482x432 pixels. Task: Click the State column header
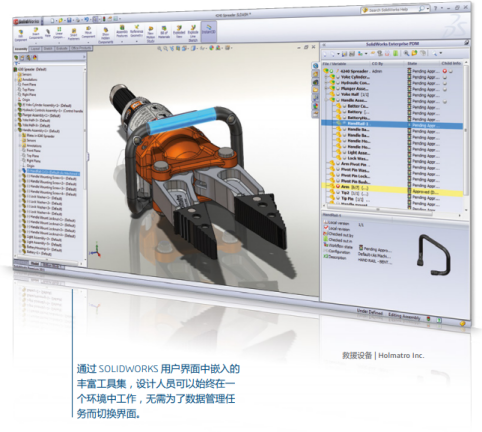click(412, 63)
